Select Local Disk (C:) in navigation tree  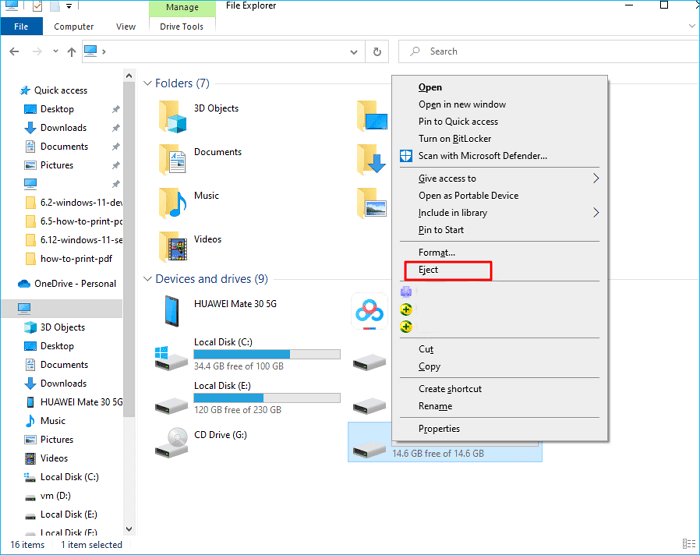coord(70,477)
